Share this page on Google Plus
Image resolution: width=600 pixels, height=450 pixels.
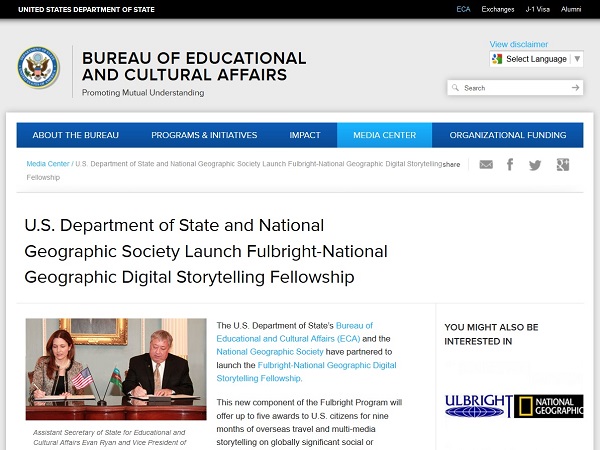click(x=563, y=165)
